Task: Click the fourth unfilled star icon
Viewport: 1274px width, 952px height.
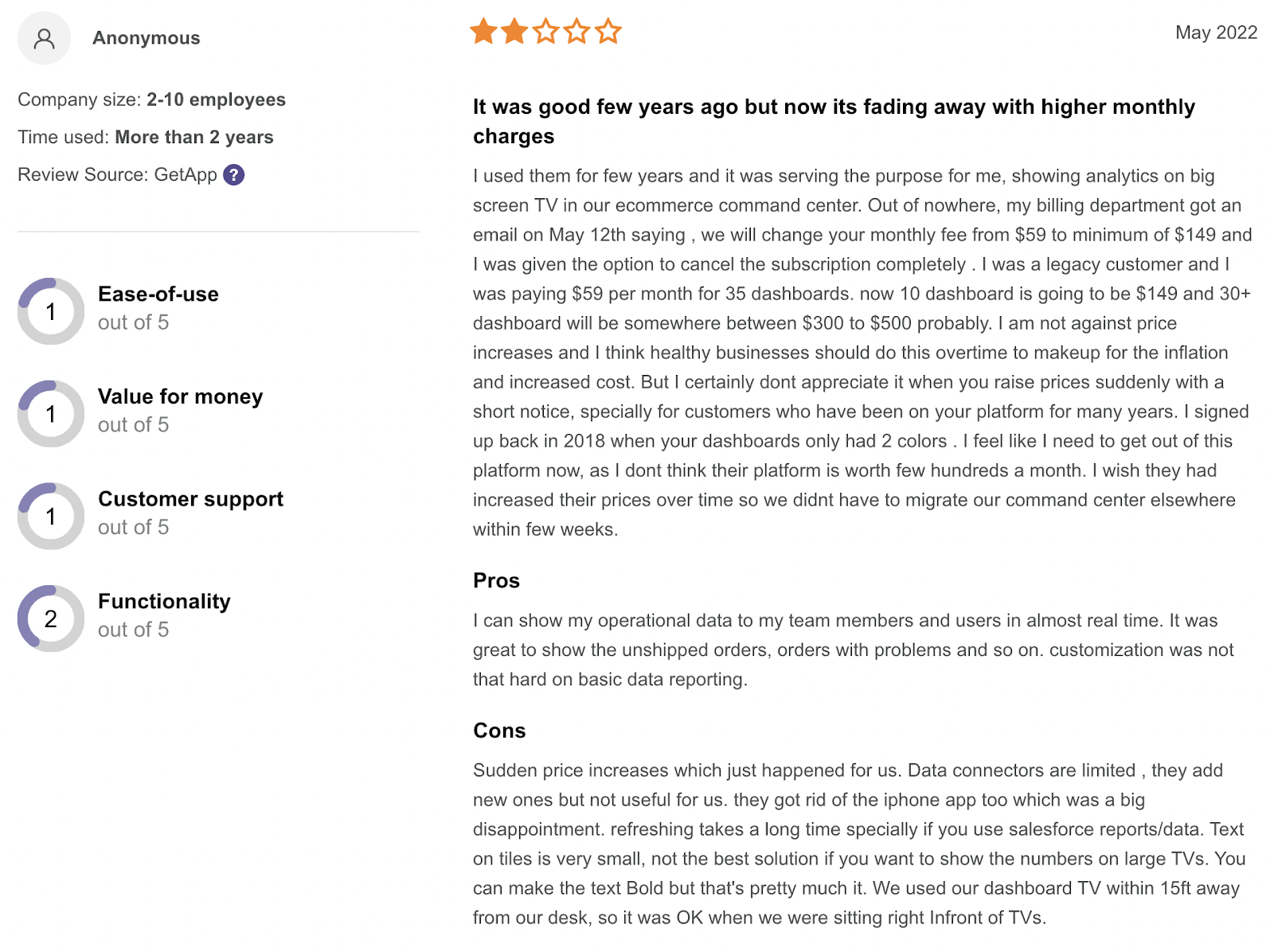Action: tap(579, 31)
